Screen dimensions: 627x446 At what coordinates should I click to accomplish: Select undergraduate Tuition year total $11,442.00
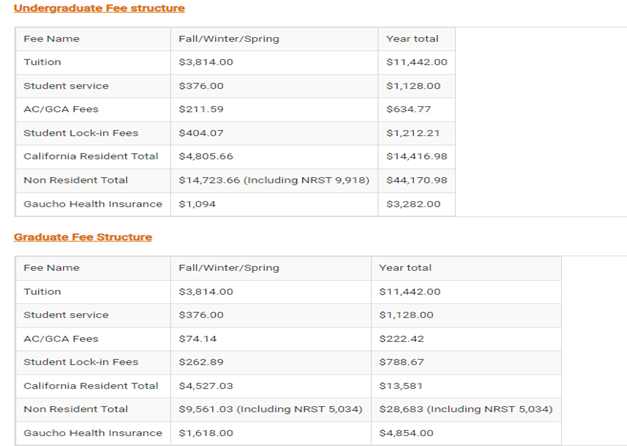pos(417,62)
